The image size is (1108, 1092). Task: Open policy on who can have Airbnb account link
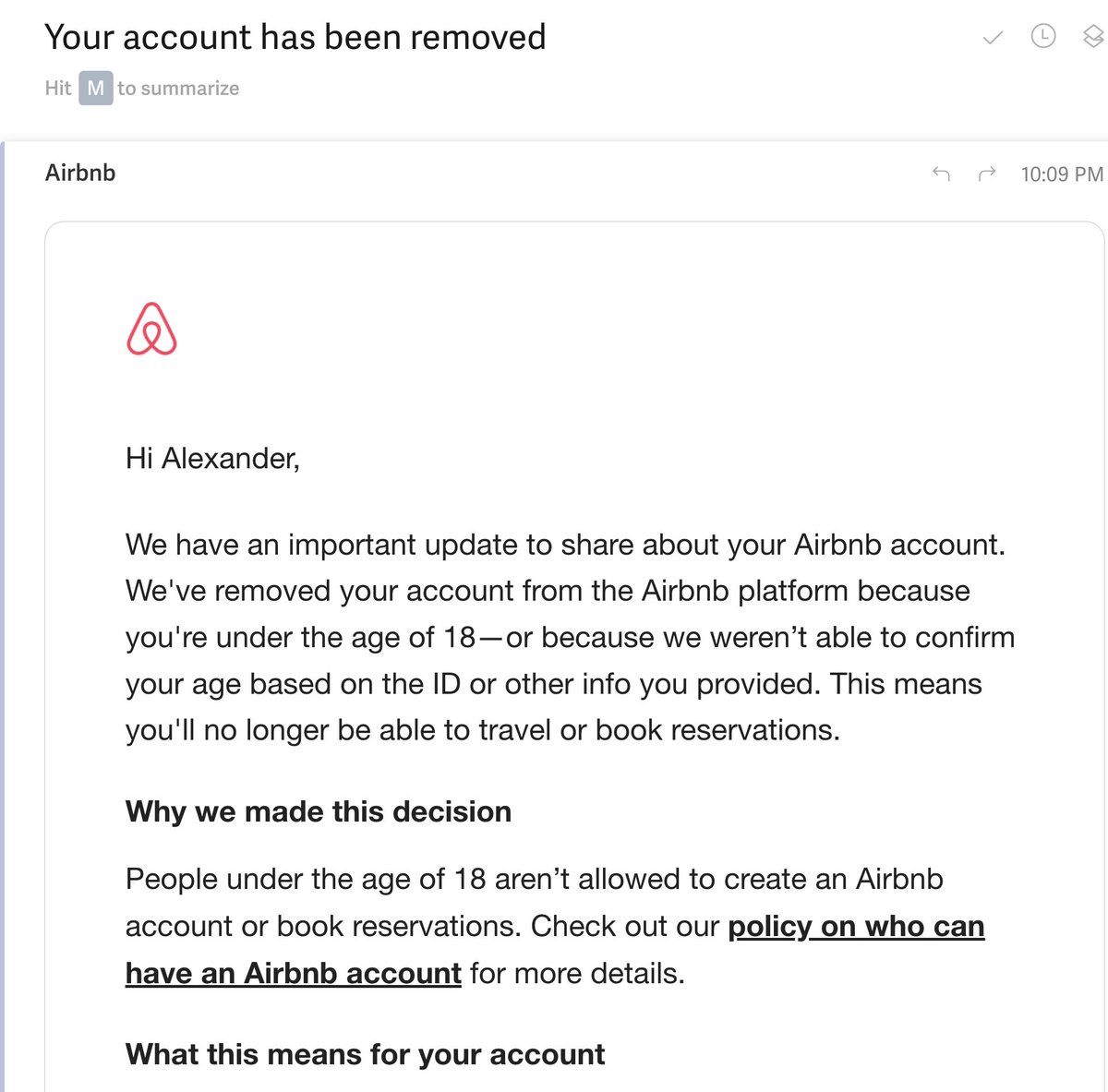(555, 950)
